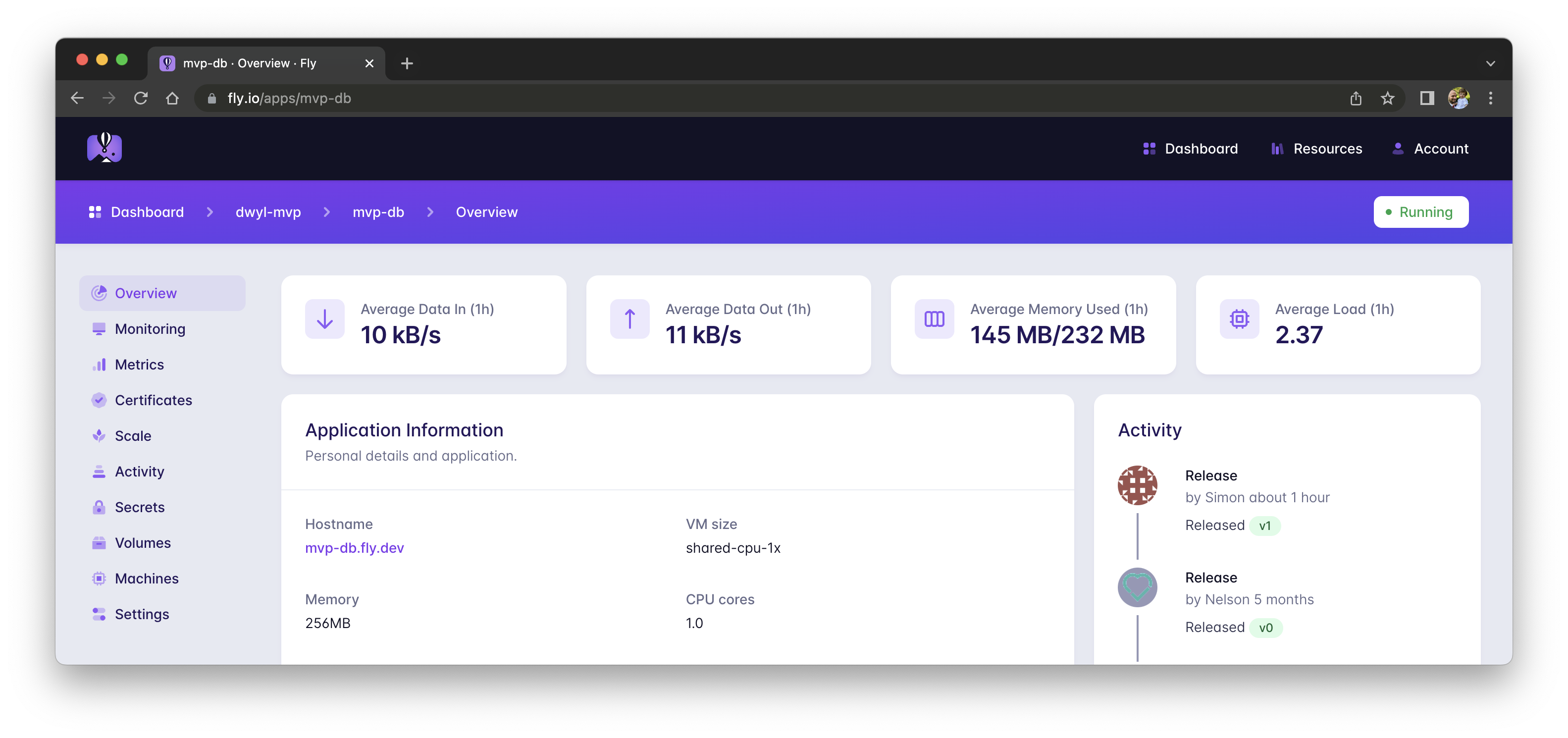This screenshot has width=1568, height=738.
Task: Click the v1 release badge
Action: (x=1266, y=525)
